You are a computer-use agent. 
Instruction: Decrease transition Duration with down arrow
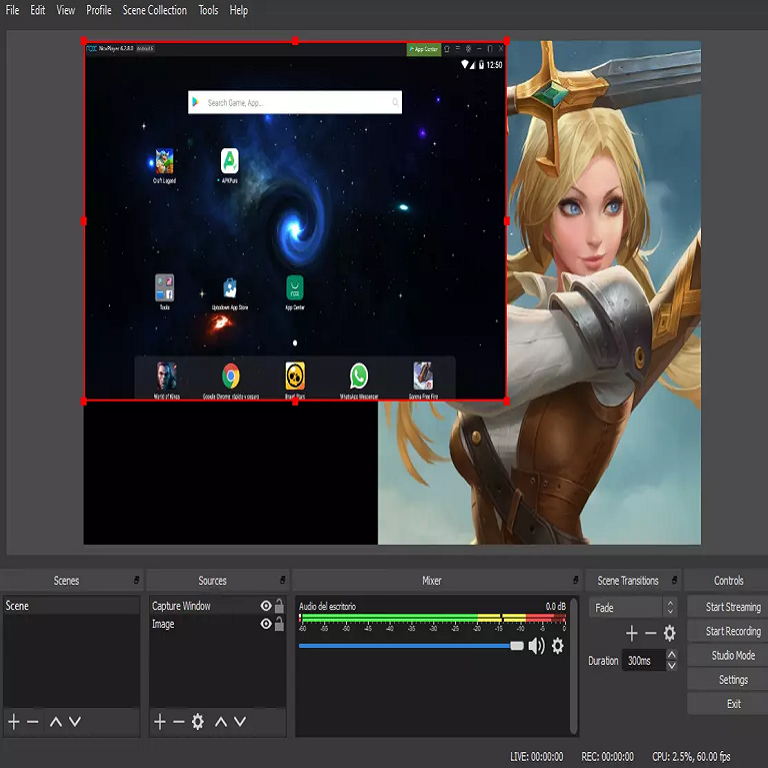(672, 666)
